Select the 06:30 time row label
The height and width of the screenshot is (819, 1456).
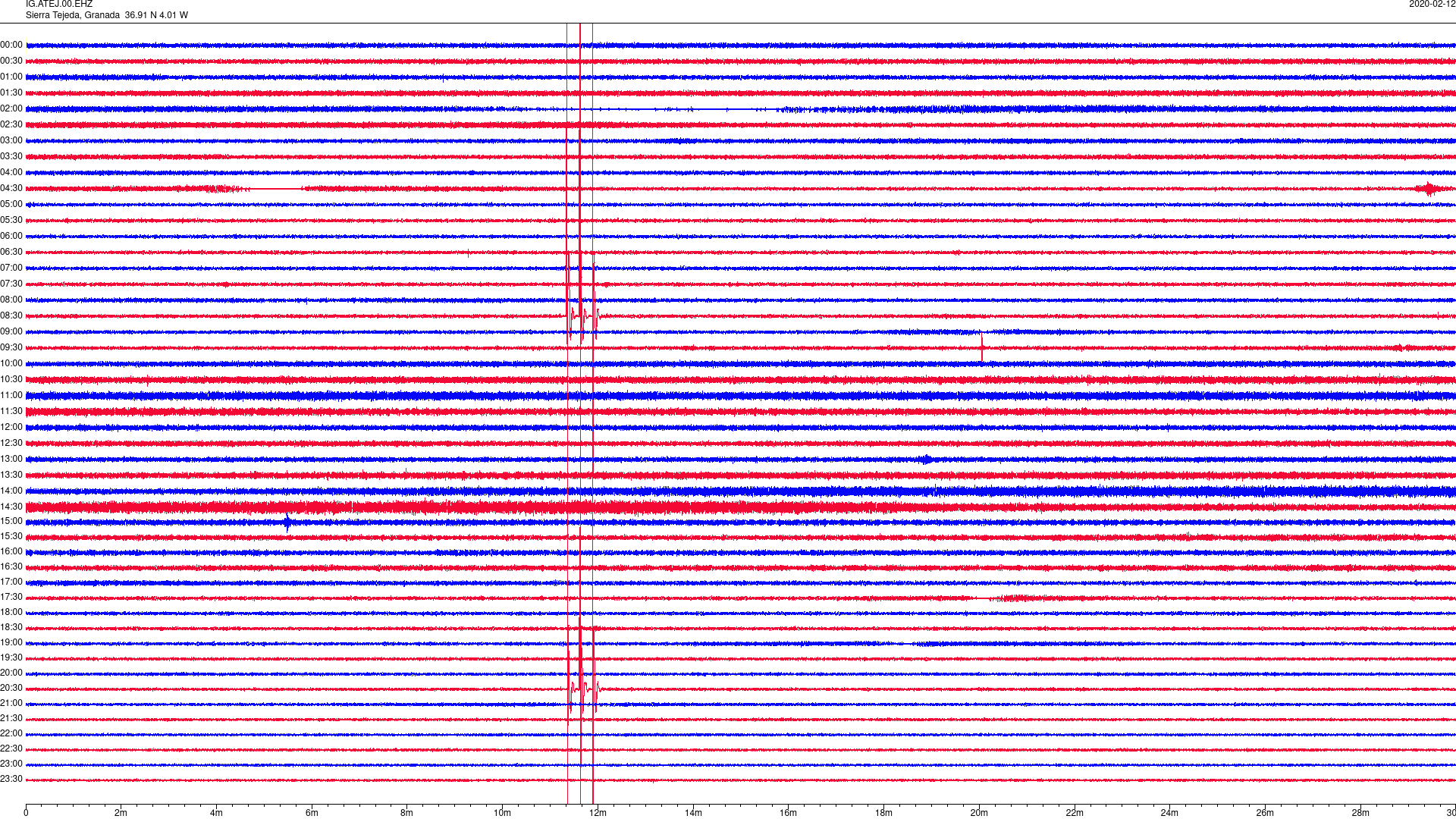(x=11, y=252)
